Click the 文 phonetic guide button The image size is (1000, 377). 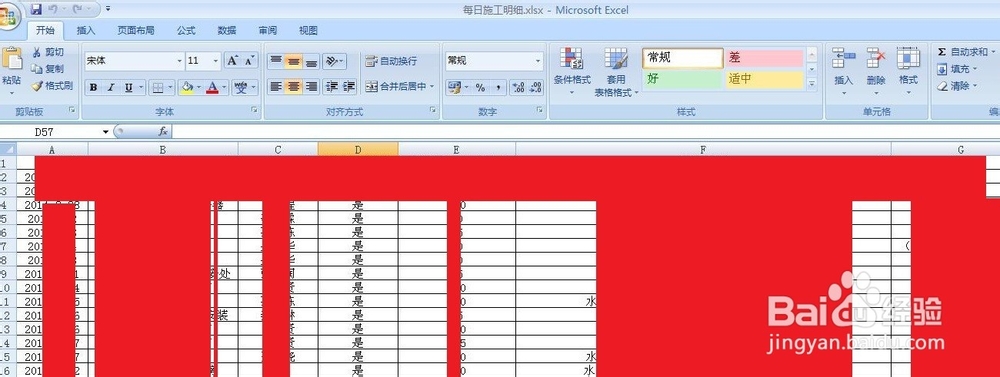click(x=241, y=87)
